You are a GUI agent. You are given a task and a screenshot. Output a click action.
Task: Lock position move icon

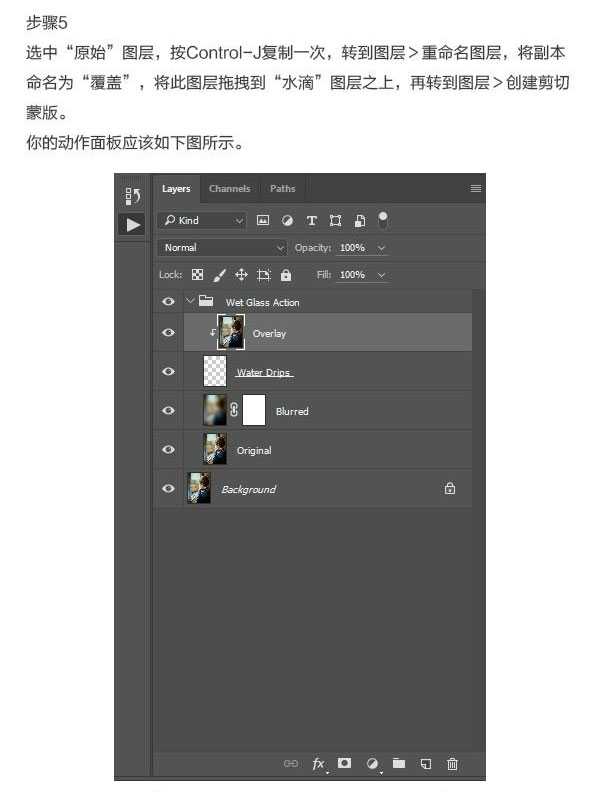(x=241, y=275)
